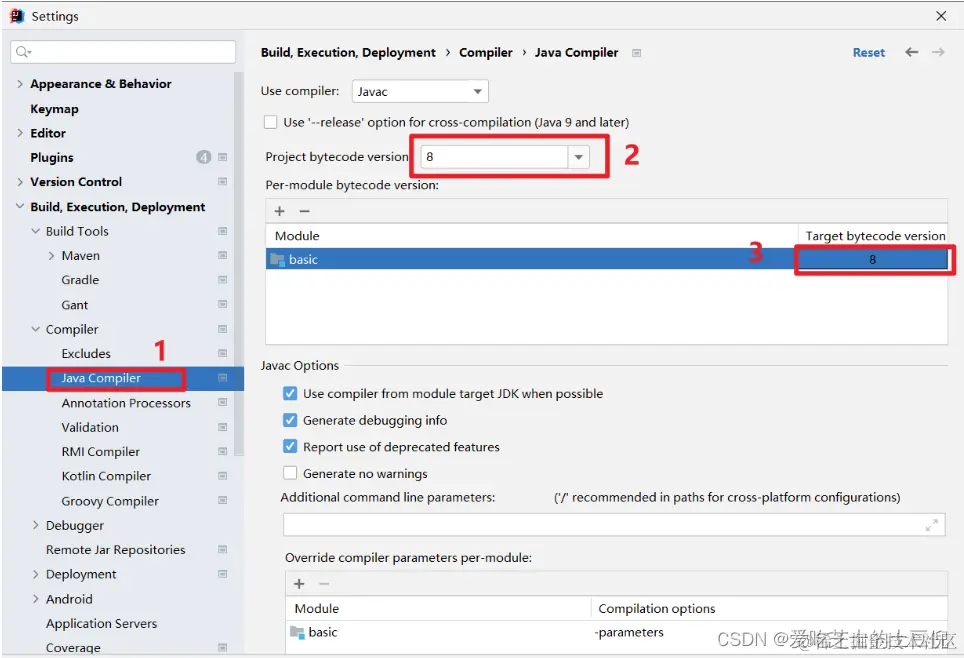
Task: Expand the Android node
Action: click(36, 599)
